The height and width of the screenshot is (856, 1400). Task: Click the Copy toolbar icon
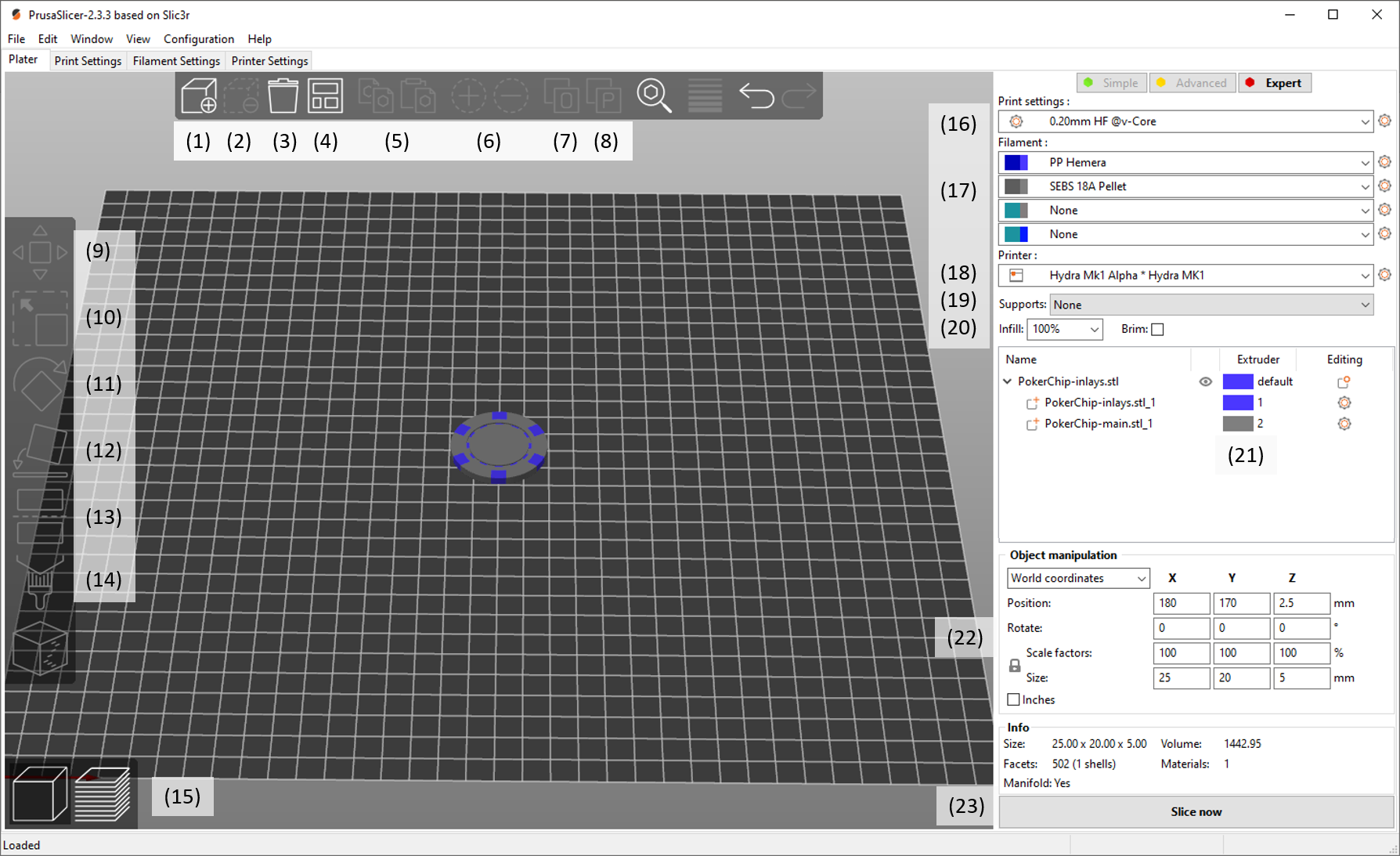376,96
